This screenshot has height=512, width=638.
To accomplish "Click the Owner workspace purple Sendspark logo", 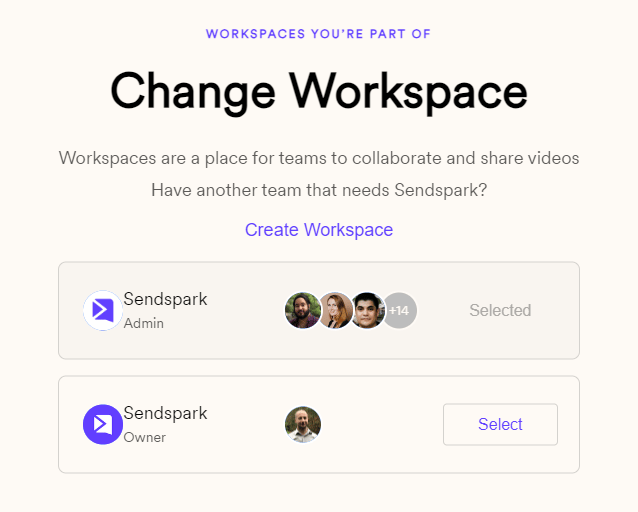I will (x=103, y=424).
